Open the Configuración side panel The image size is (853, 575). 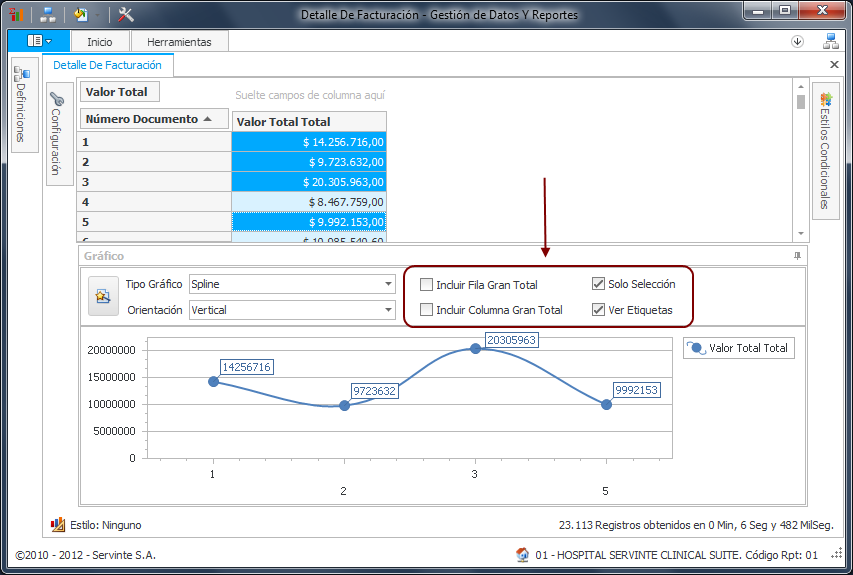(57, 134)
